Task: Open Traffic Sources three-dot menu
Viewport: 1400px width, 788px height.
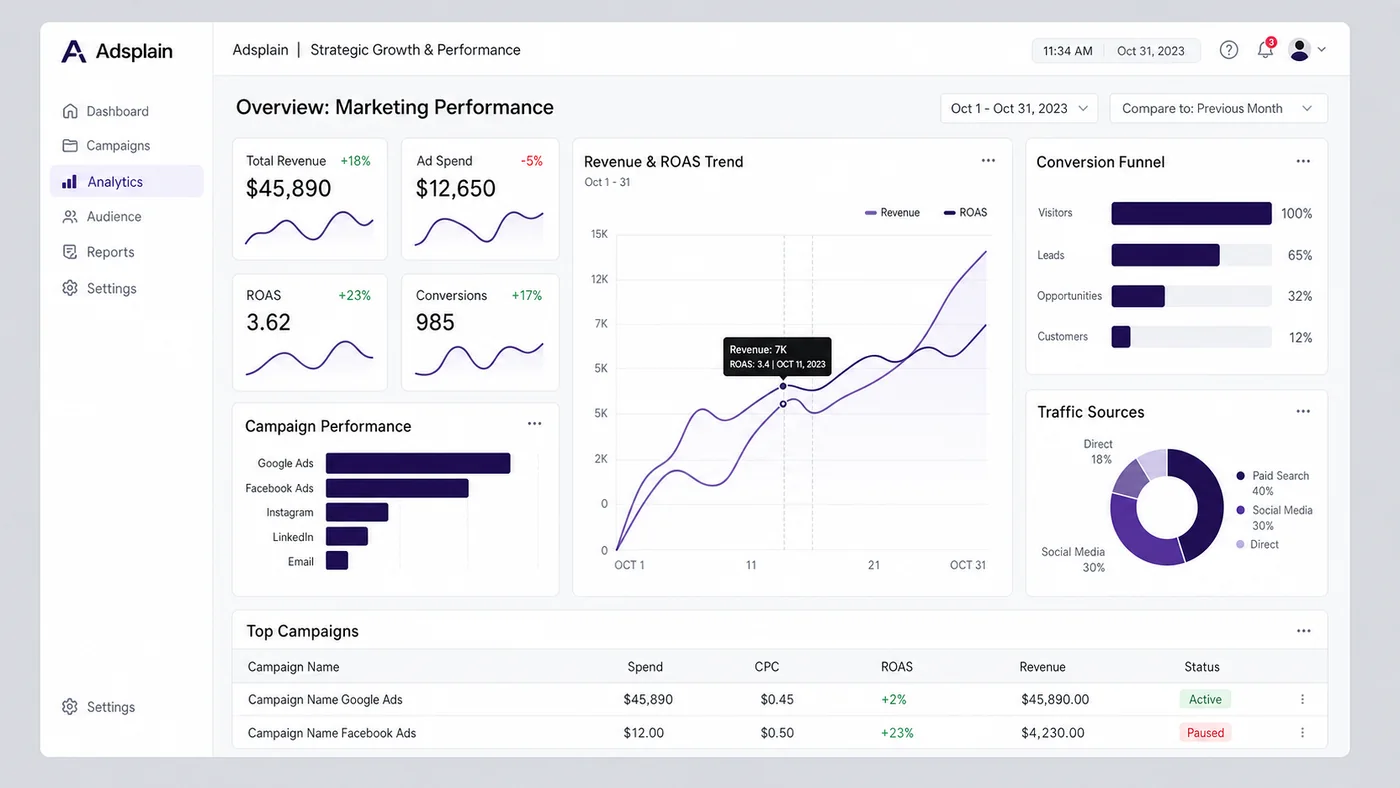Action: point(1303,411)
